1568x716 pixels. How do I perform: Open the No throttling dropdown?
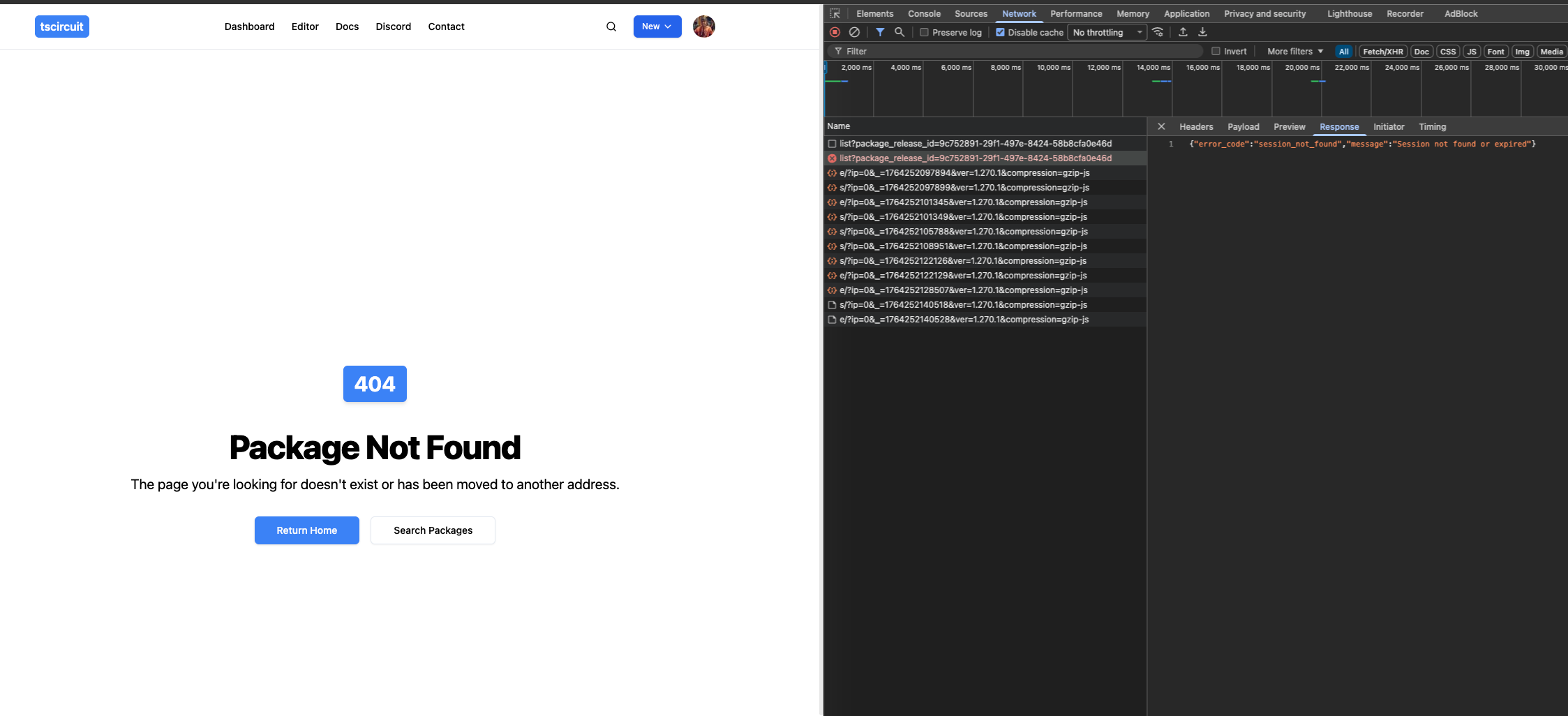click(1107, 32)
